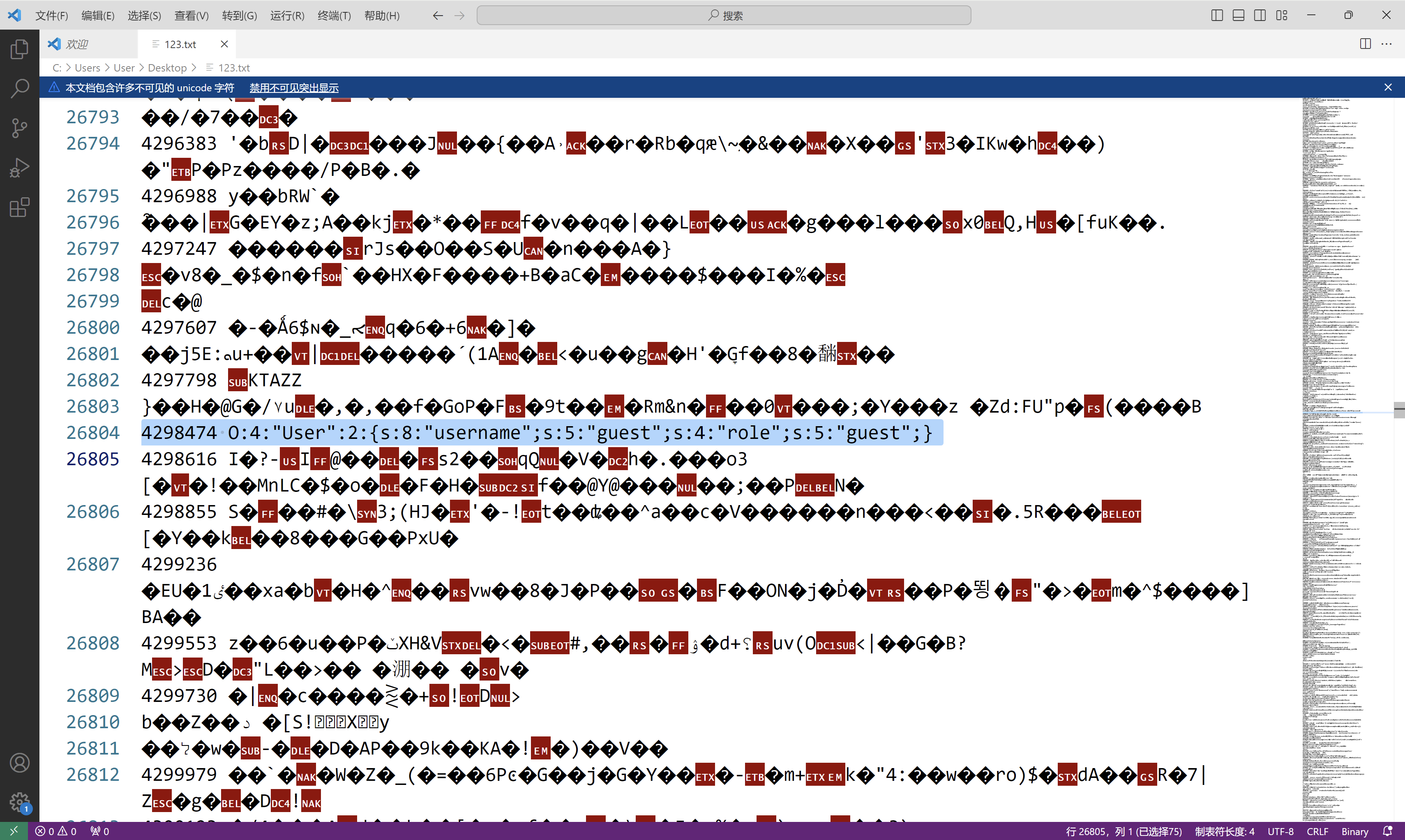Toggle the primary side bar layout button
The height and width of the screenshot is (840, 1405).
pyautogui.click(x=1216, y=15)
